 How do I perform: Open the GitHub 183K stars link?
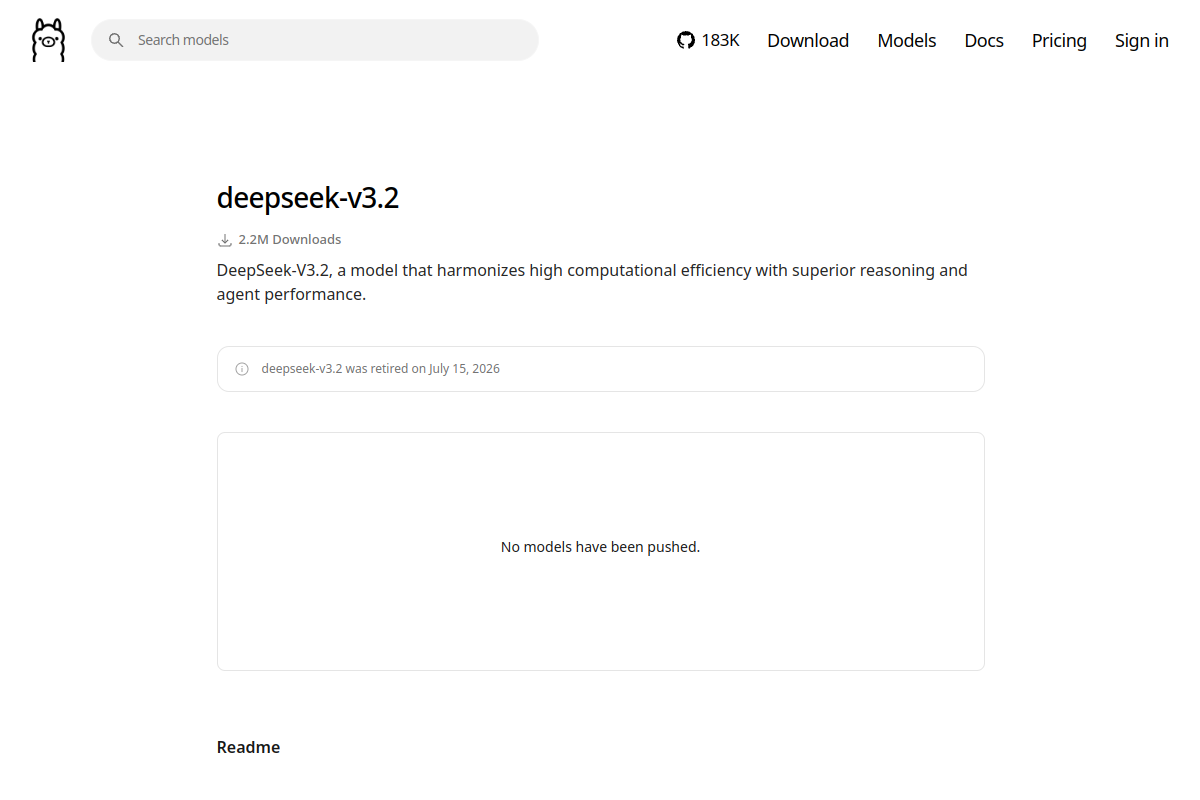708,40
